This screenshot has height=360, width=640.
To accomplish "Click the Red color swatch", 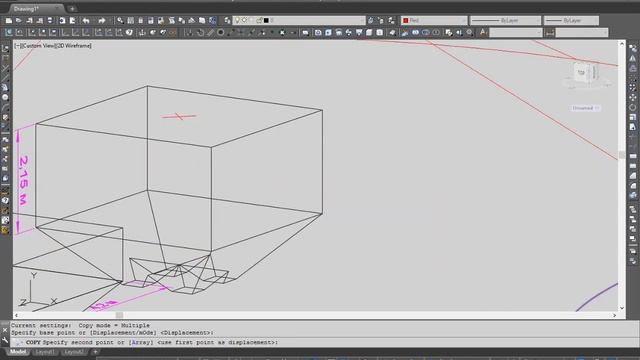I will click(406, 20).
